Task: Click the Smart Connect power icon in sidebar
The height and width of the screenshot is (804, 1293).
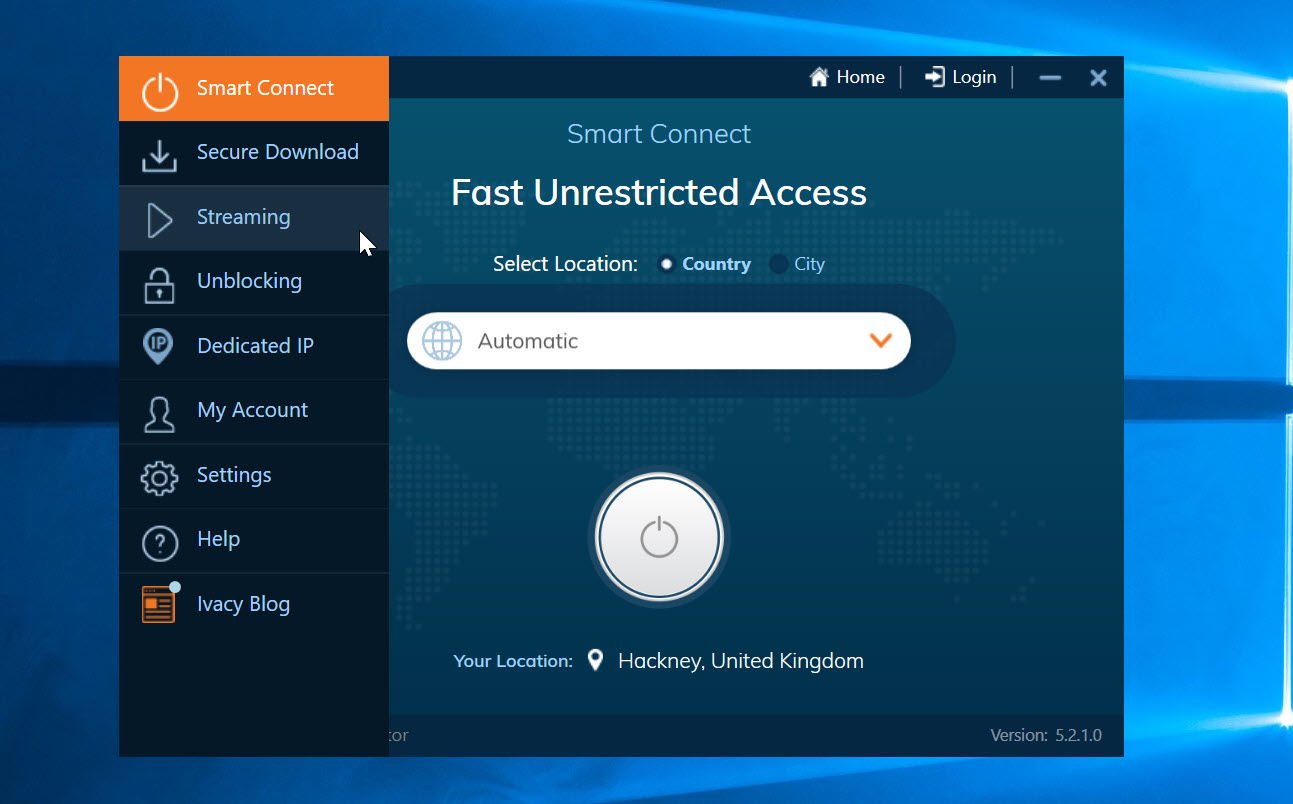Action: [x=159, y=91]
